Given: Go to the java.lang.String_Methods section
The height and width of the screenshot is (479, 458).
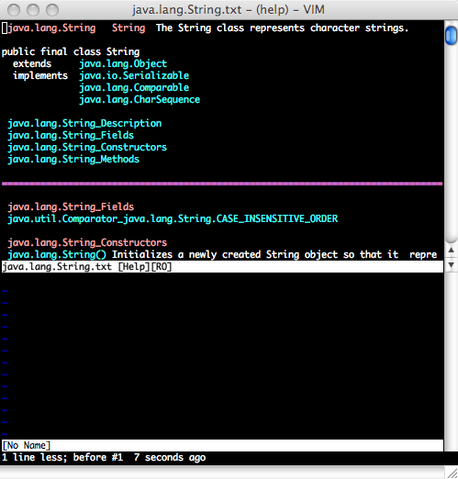Looking at the screenshot, I should tap(73, 159).
